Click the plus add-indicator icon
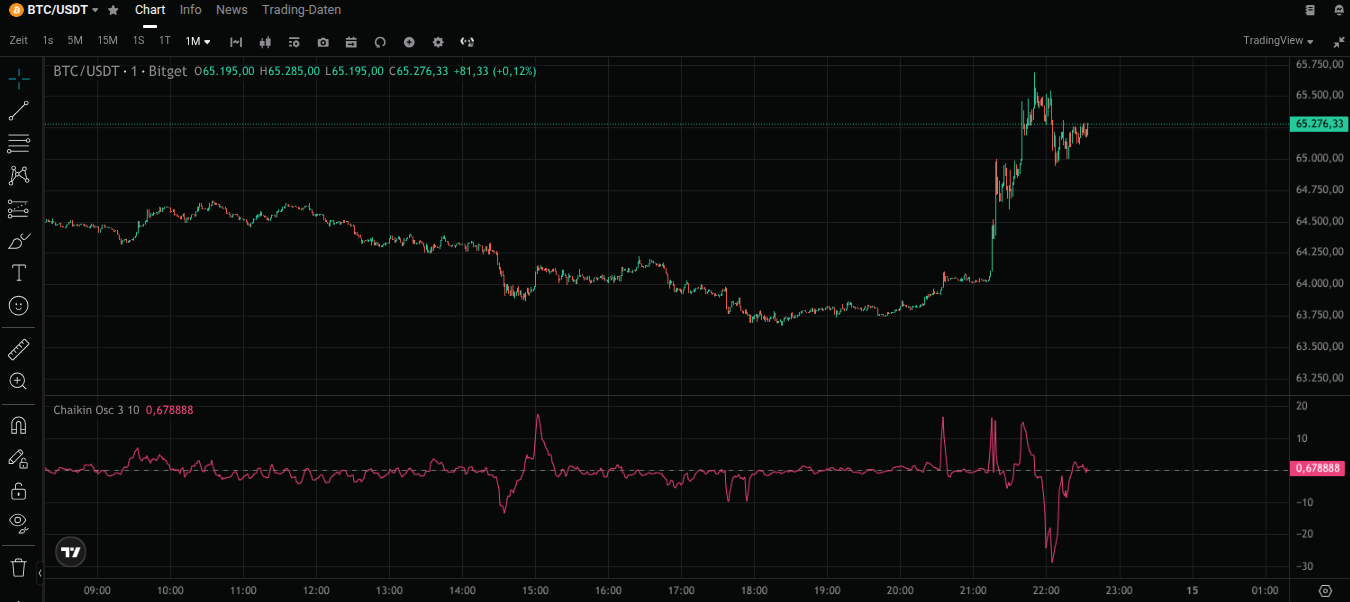This screenshot has width=1350, height=602. [409, 42]
